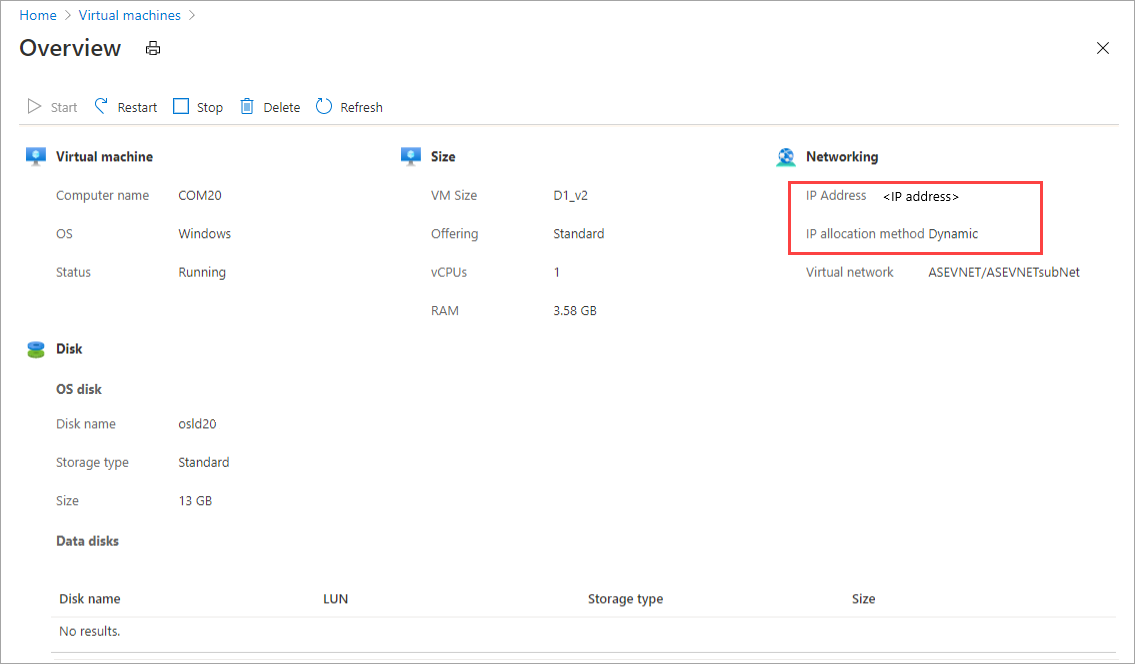Select the ASEVNET/ASEVNETsubNet virtual network
This screenshot has width=1135, height=664.
coord(1003,271)
